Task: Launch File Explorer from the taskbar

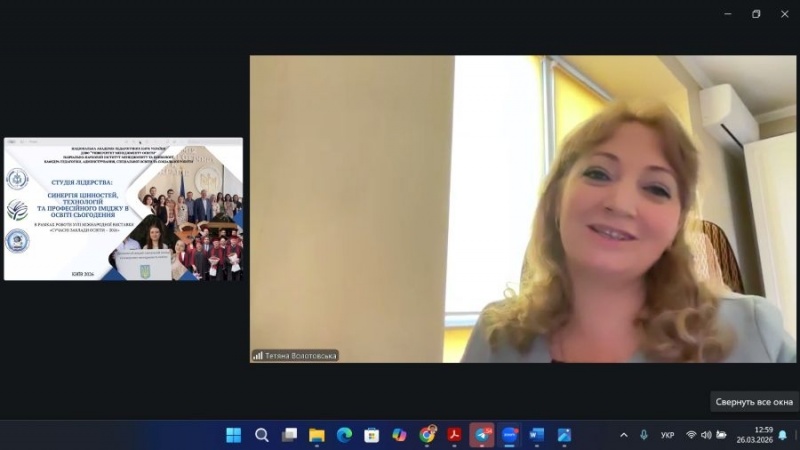Action: pos(317,435)
